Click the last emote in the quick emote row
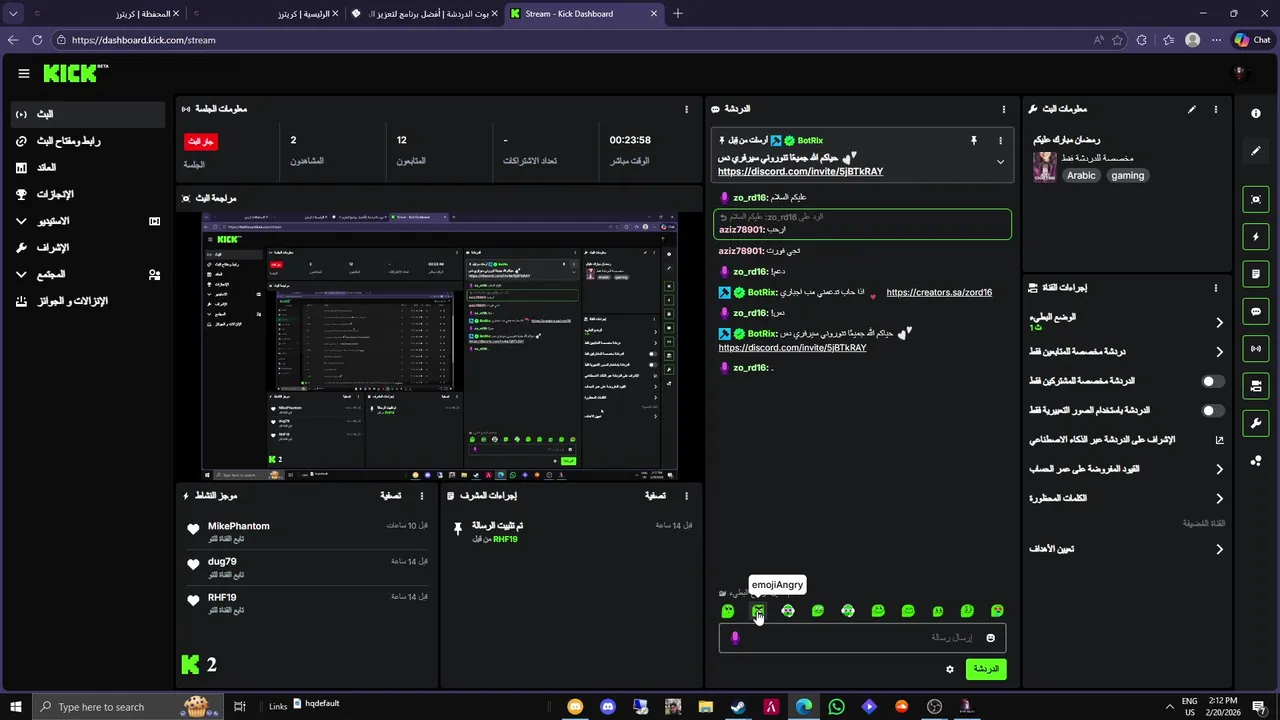This screenshot has height=720, width=1280. [x=997, y=611]
